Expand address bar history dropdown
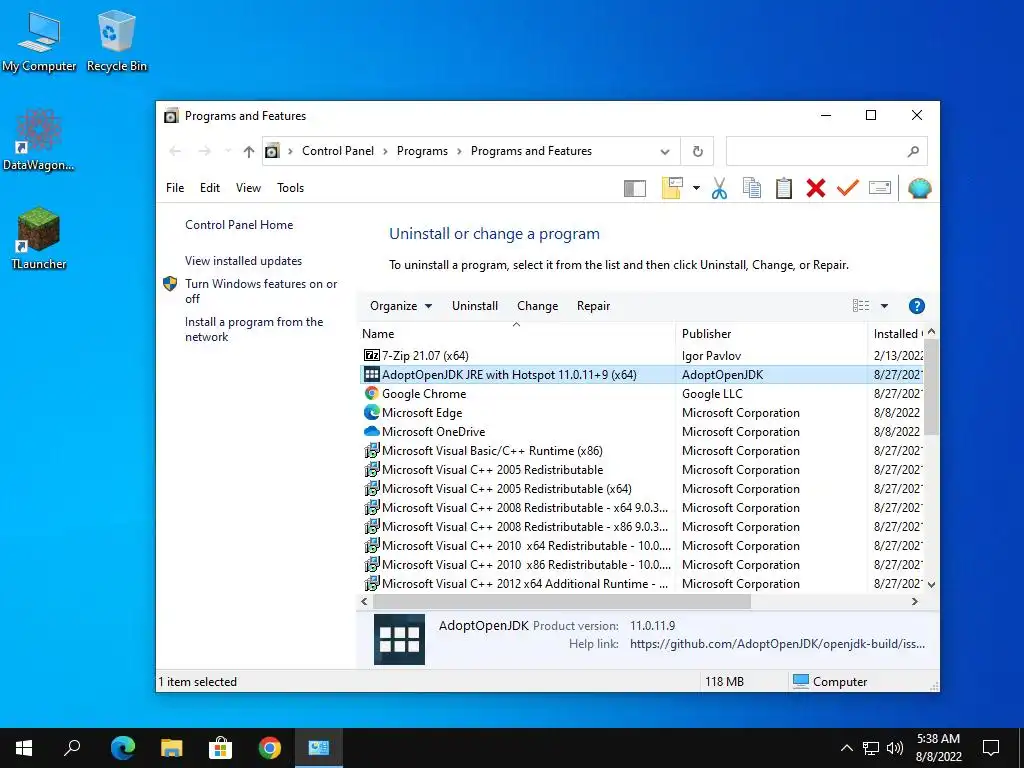1024x768 pixels. (x=665, y=152)
